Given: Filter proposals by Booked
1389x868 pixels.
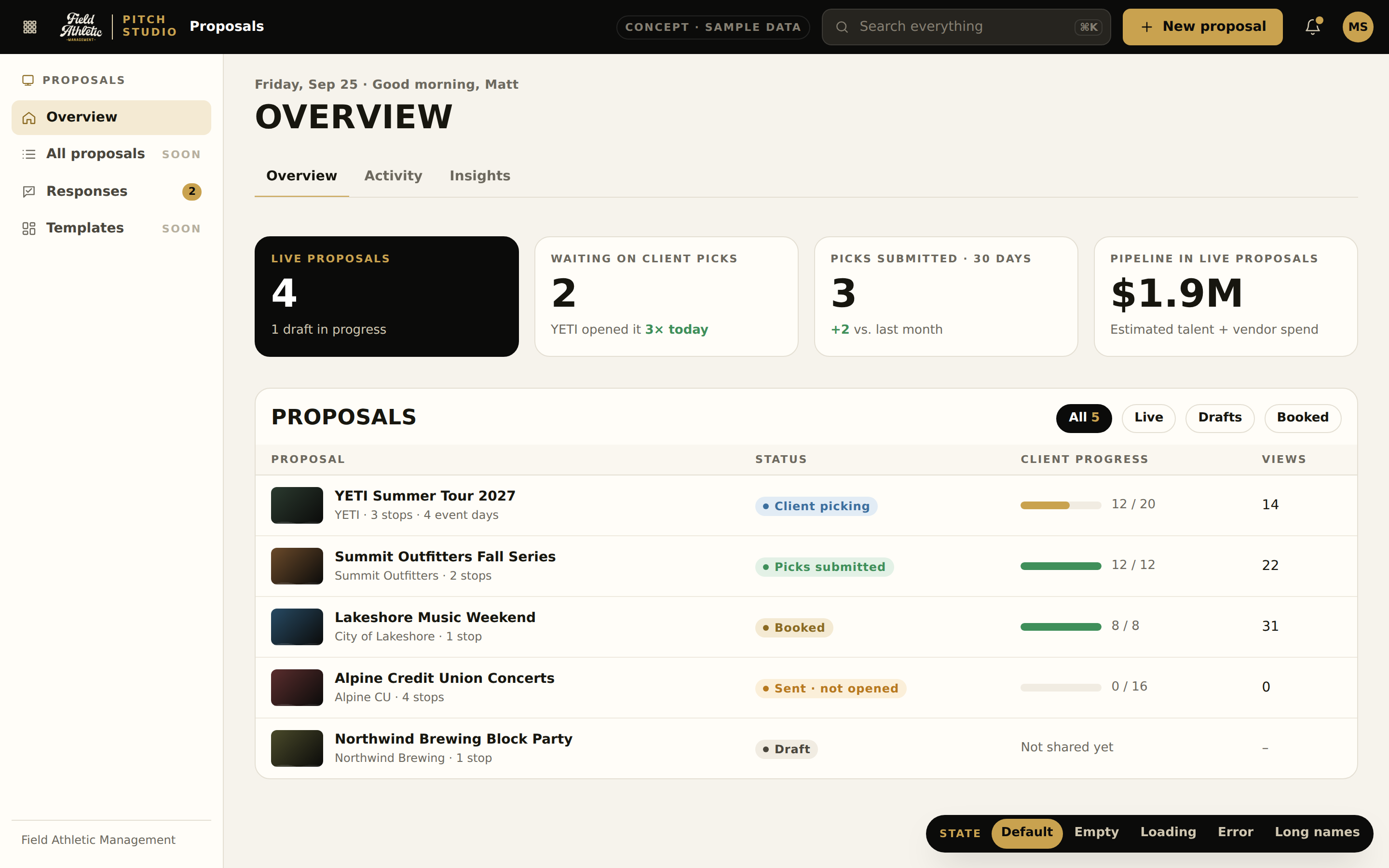Looking at the screenshot, I should coord(1302,418).
